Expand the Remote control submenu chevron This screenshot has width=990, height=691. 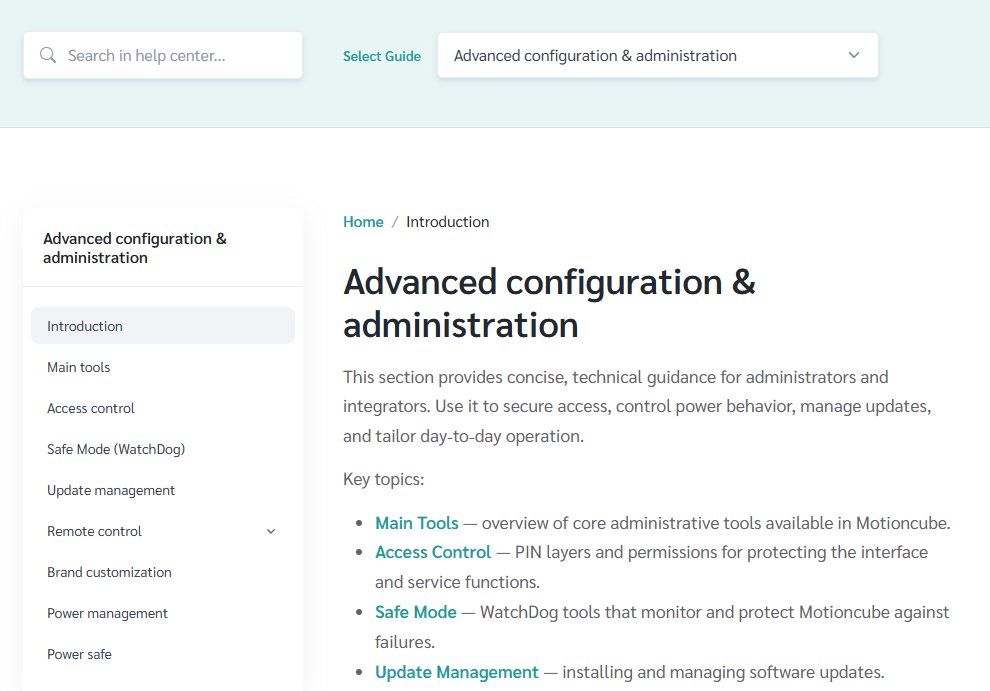click(x=271, y=531)
